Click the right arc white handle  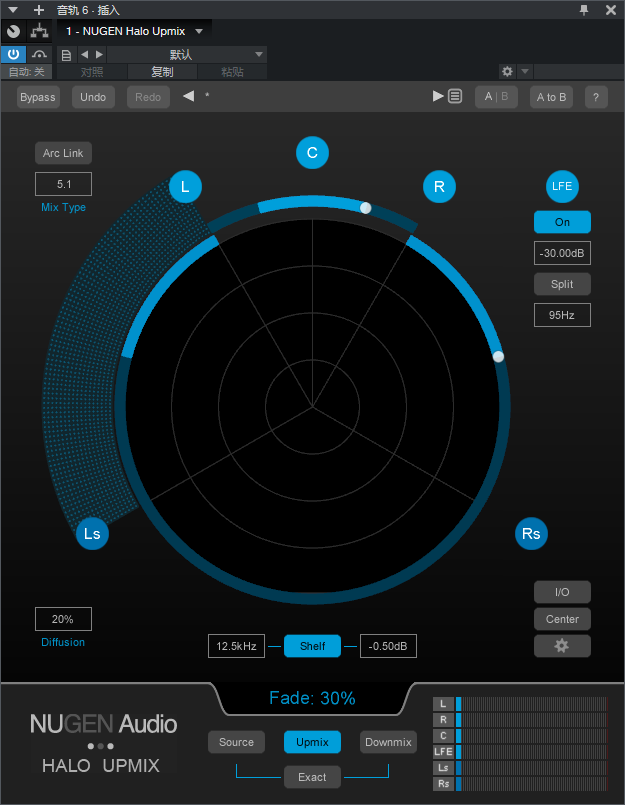498,356
